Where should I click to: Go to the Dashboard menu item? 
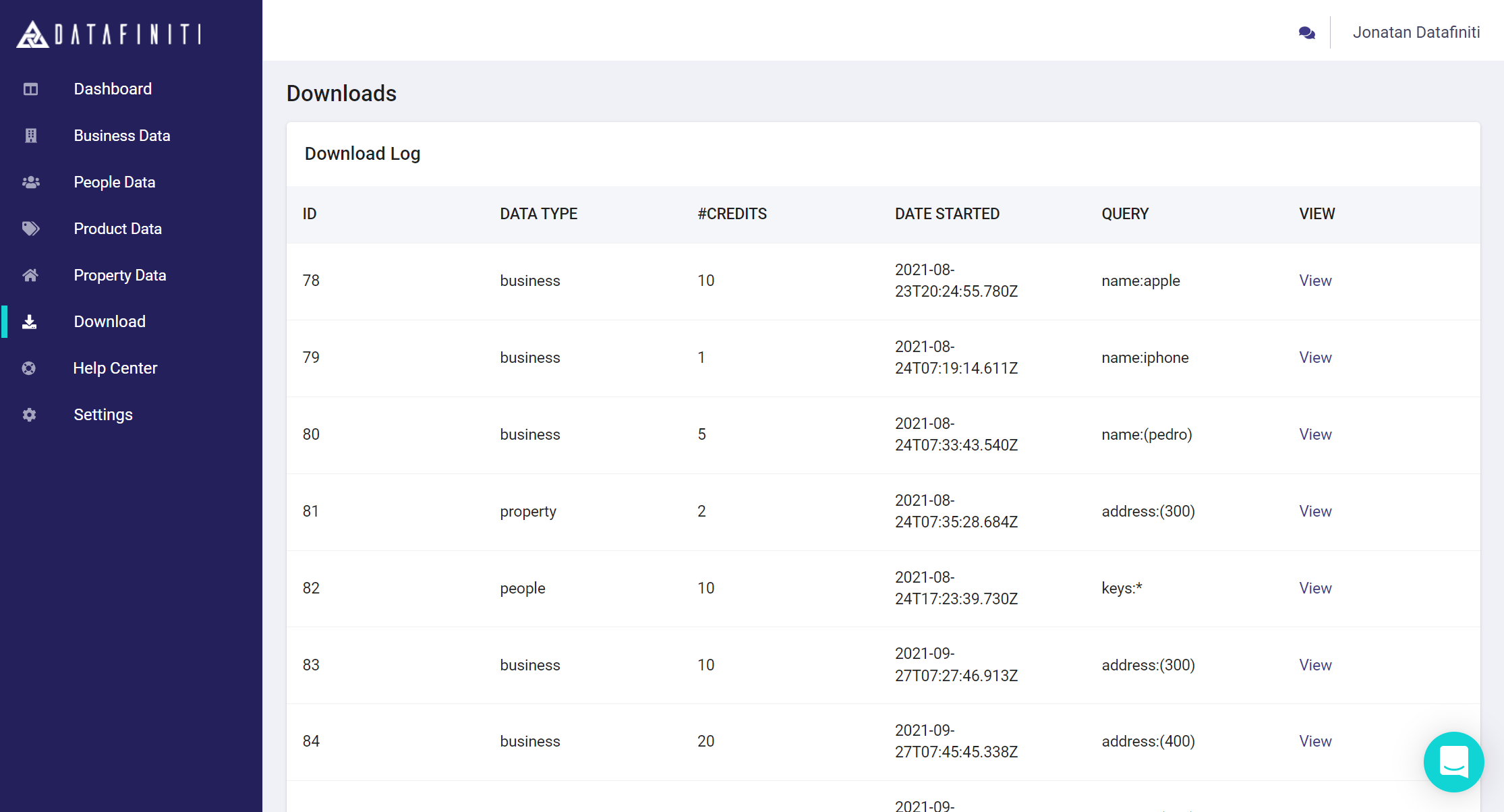pyautogui.click(x=113, y=89)
